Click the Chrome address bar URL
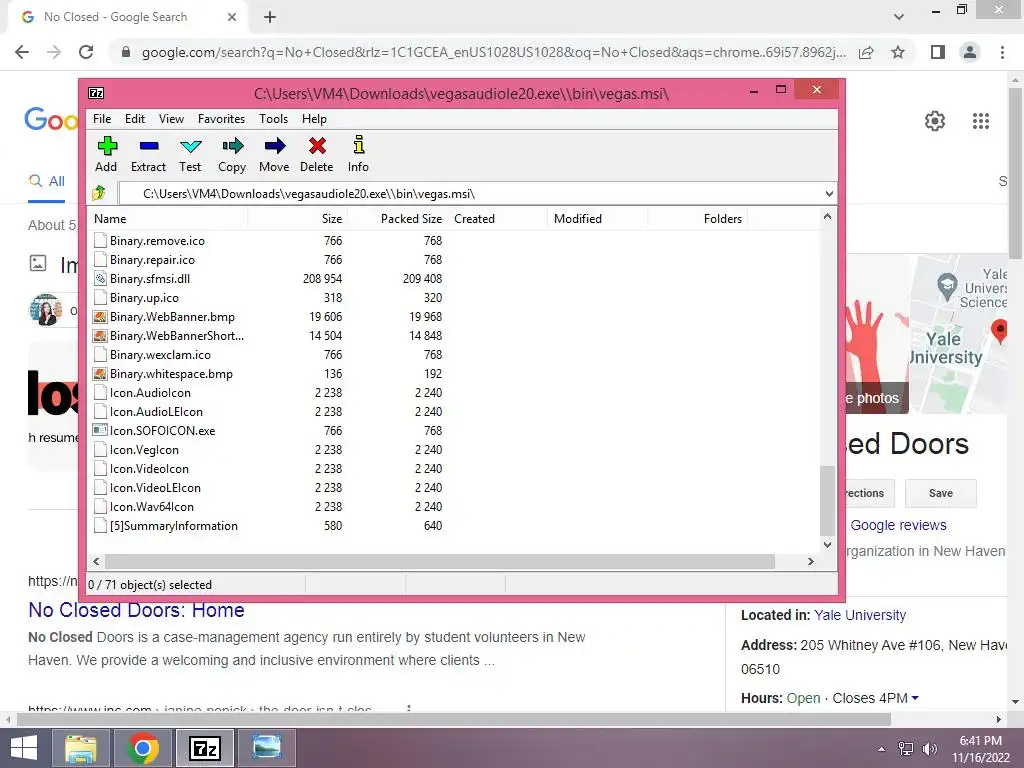1024x768 pixels. tap(493, 52)
